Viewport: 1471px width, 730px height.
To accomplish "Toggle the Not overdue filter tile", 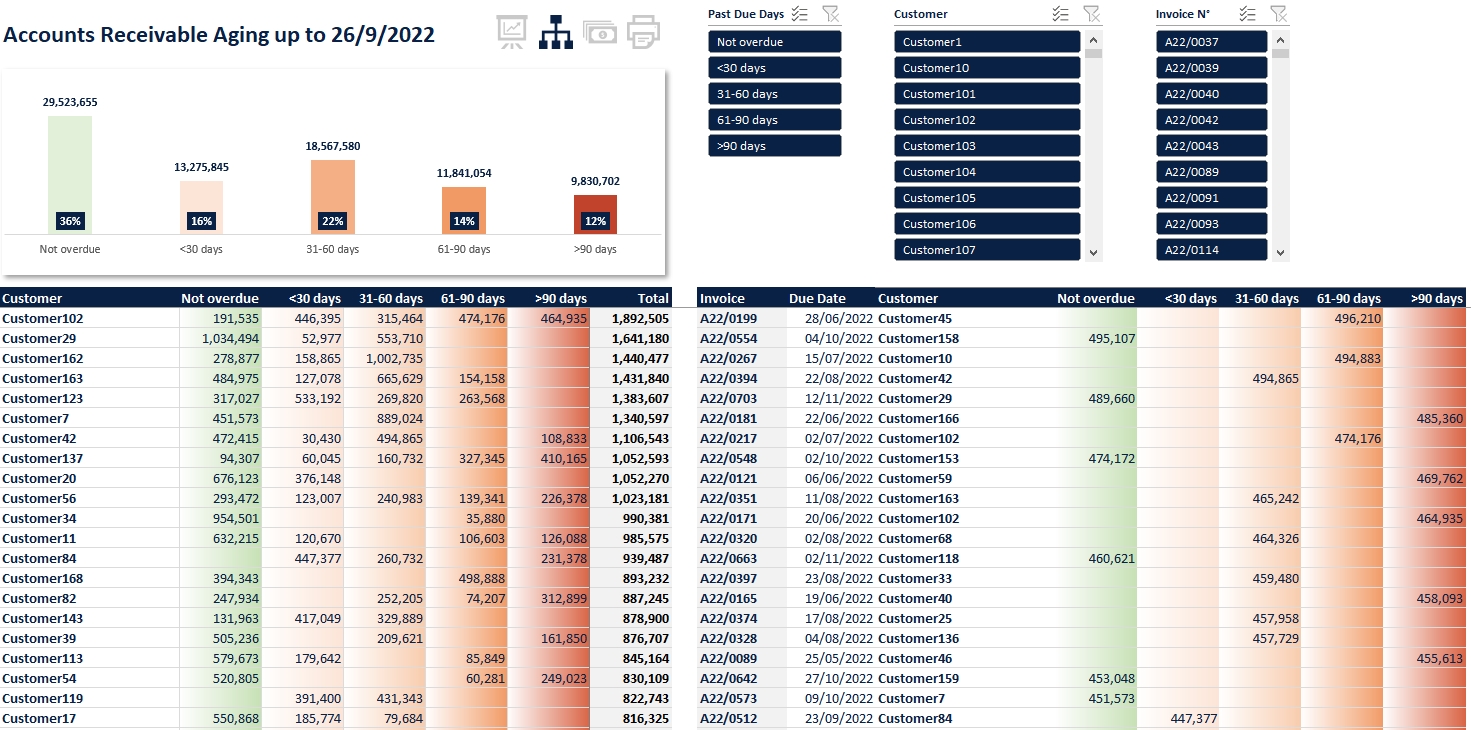I will [x=774, y=41].
